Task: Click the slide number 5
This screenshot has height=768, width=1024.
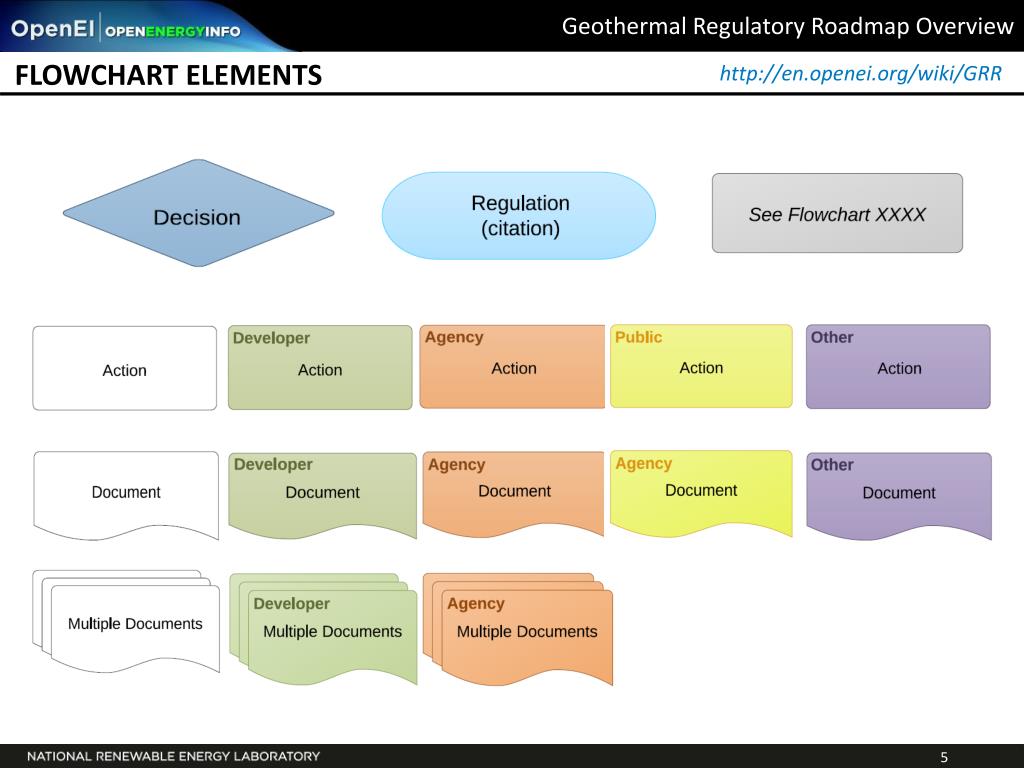Action: pyautogui.click(x=944, y=757)
